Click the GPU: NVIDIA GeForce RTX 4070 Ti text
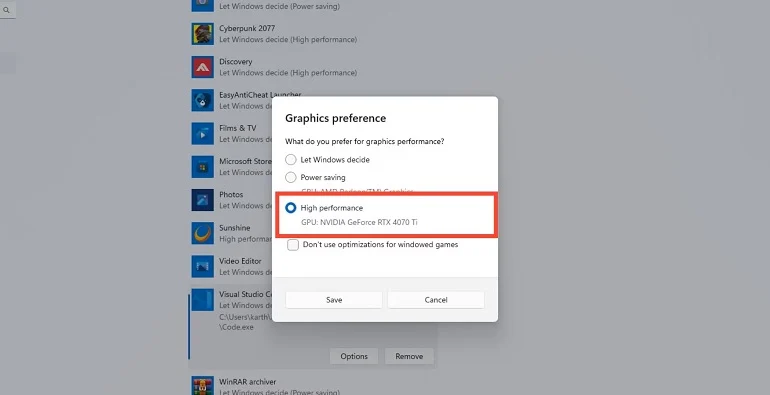 pyautogui.click(x=359, y=222)
